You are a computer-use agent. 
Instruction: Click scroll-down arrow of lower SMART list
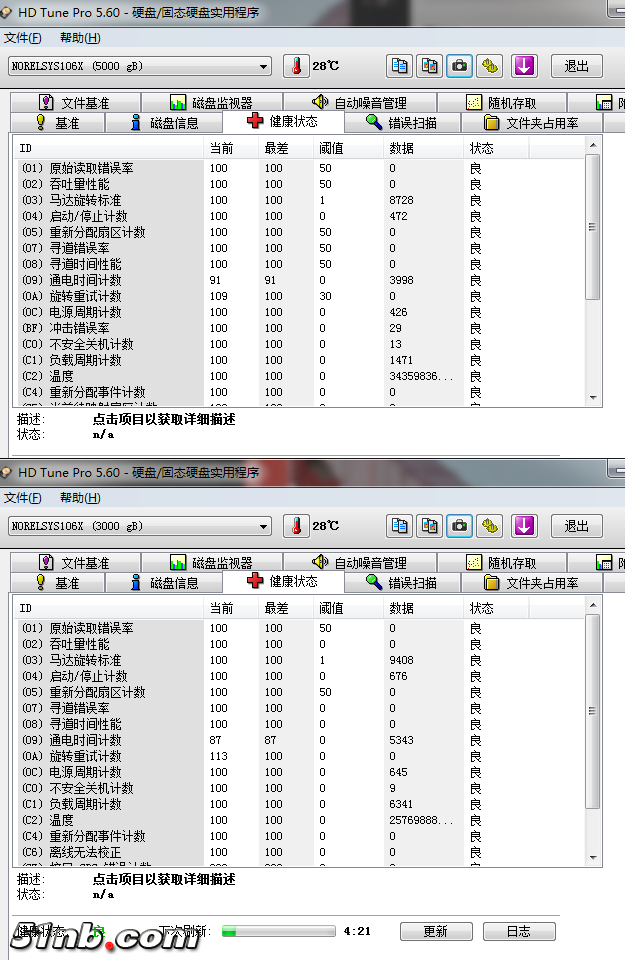(593, 858)
